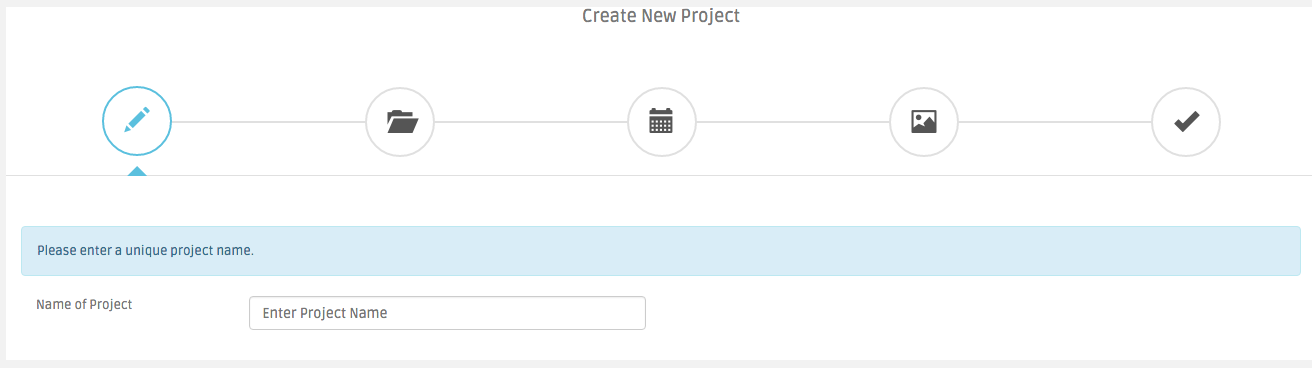Switch to the second wizard step circle
This screenshot has width=1312, height=368.
400,122
